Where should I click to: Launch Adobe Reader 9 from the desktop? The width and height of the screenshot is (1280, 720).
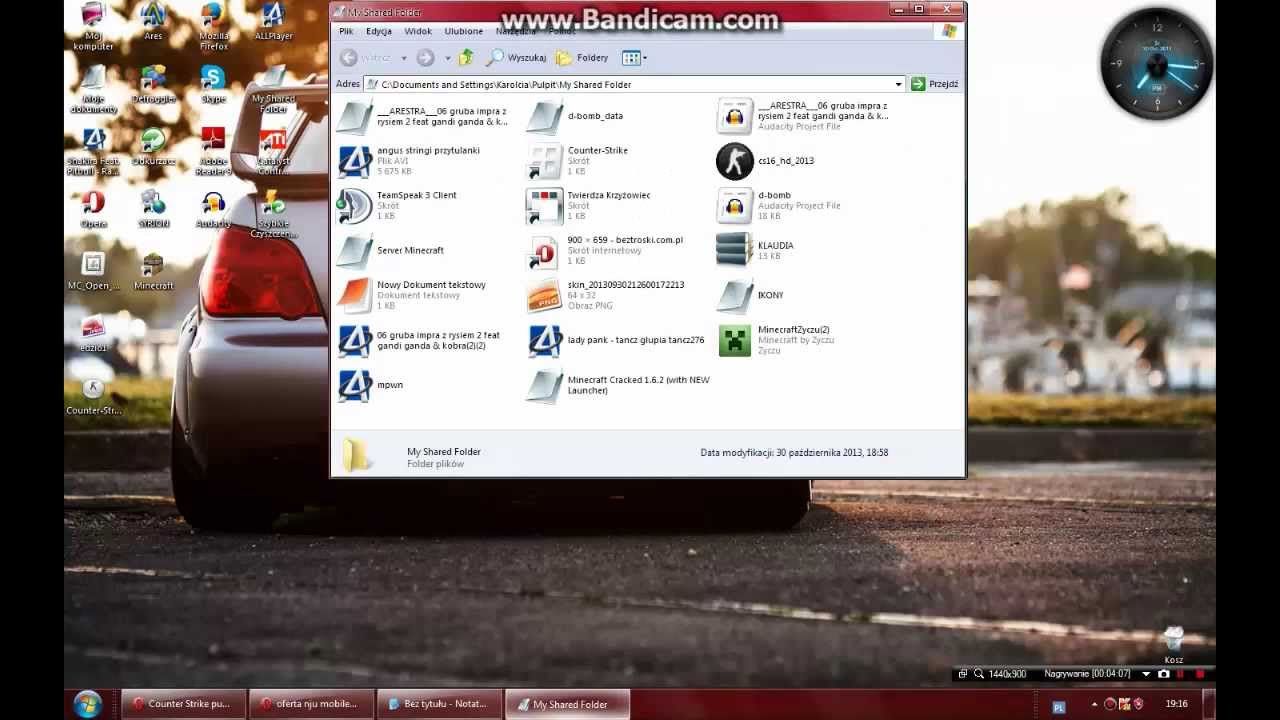213,151
